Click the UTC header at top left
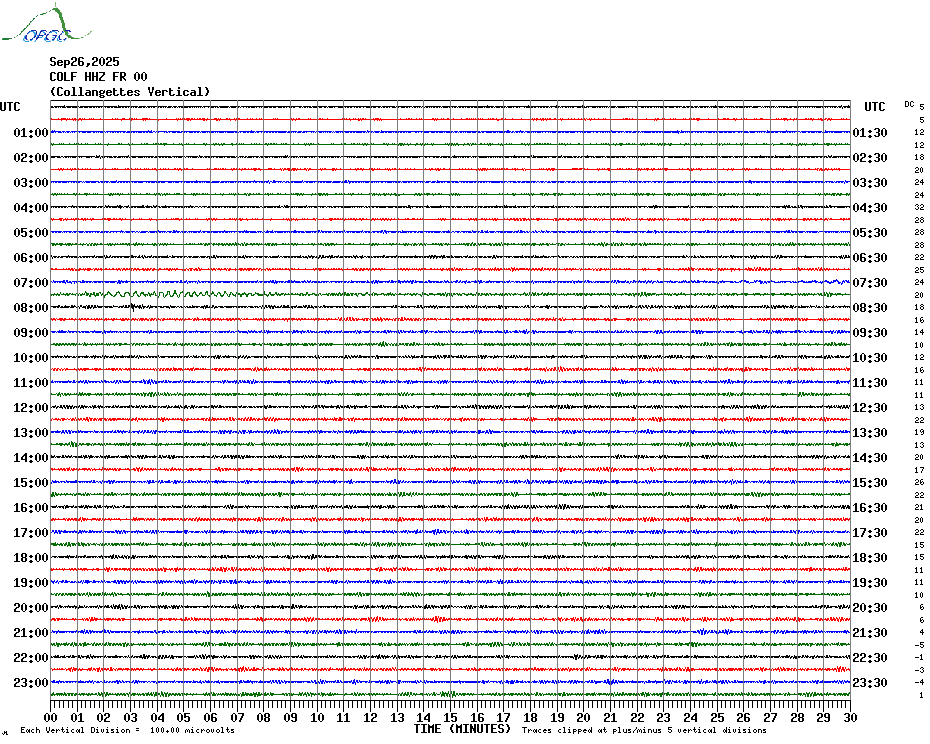 [x=10, y=107]
